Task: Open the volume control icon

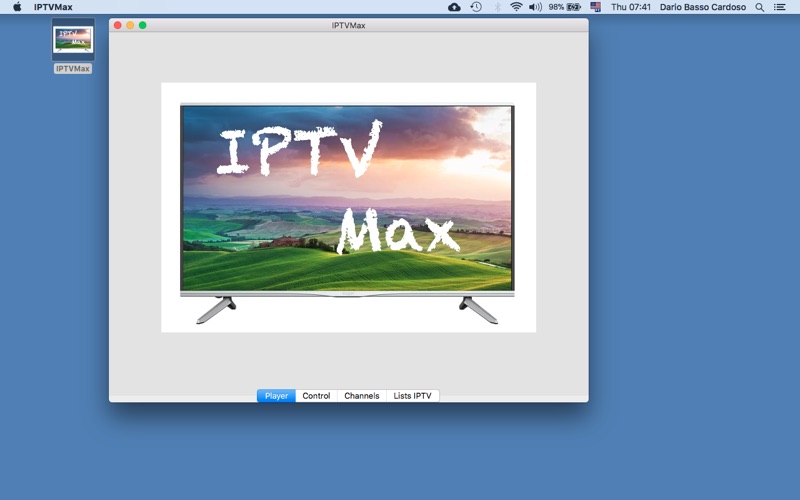Action: click(535, 7)
